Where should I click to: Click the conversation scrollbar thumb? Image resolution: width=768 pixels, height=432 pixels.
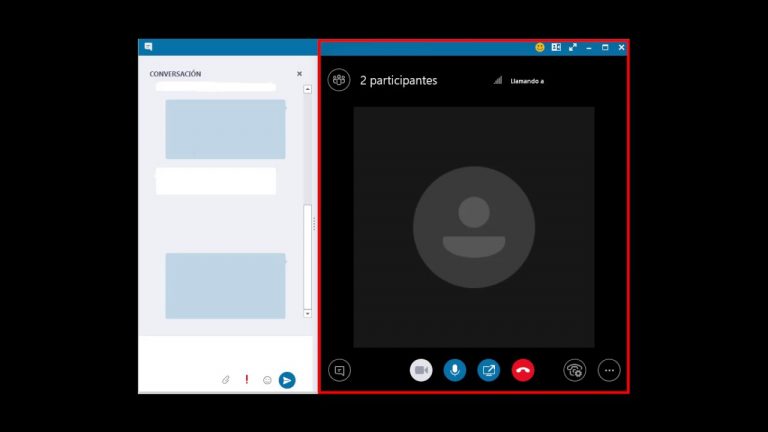pos(308,256)
